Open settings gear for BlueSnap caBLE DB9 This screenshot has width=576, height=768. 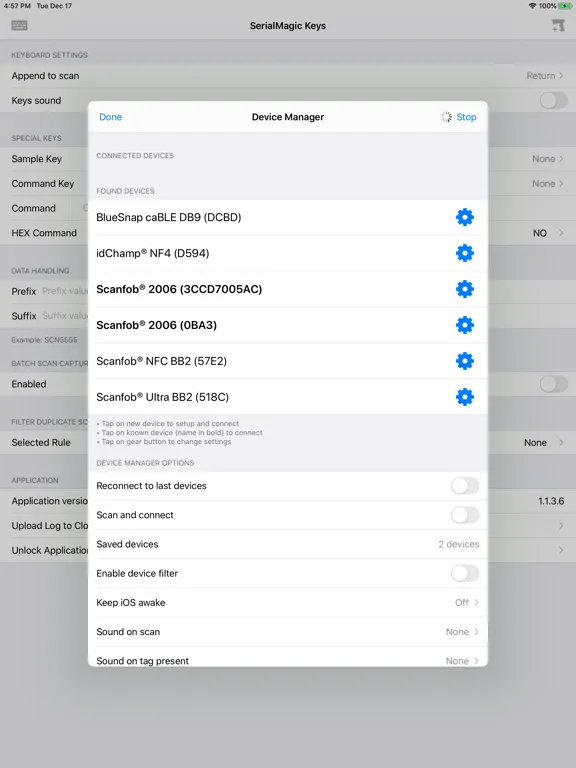tap(464, 217)
